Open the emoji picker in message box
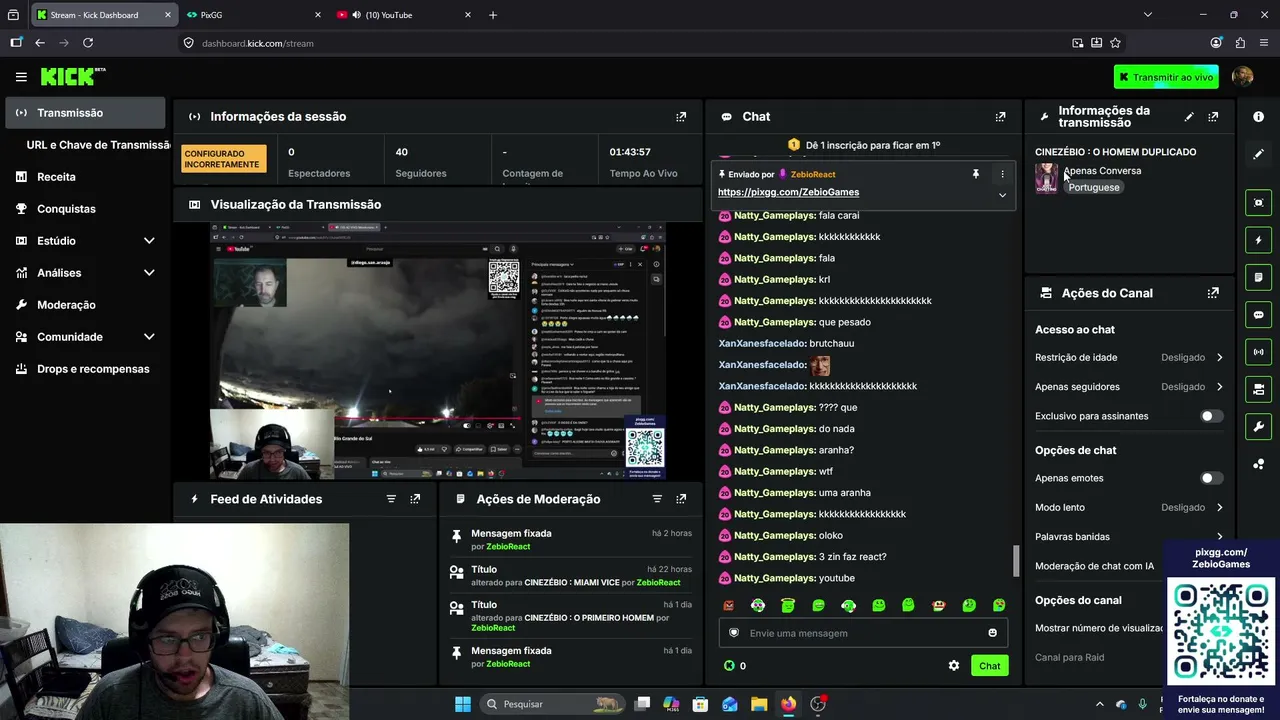This screenshot has width=1280, height=720. coord(992,633)
